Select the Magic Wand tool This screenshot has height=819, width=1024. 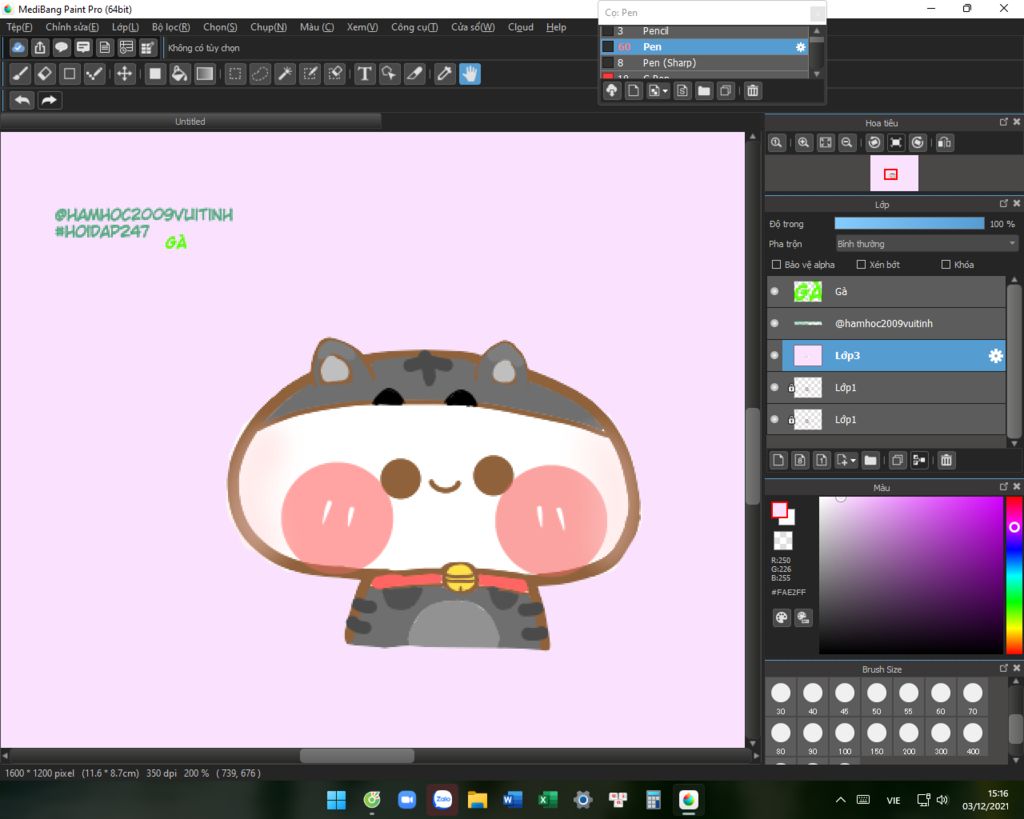coord(285,74)
